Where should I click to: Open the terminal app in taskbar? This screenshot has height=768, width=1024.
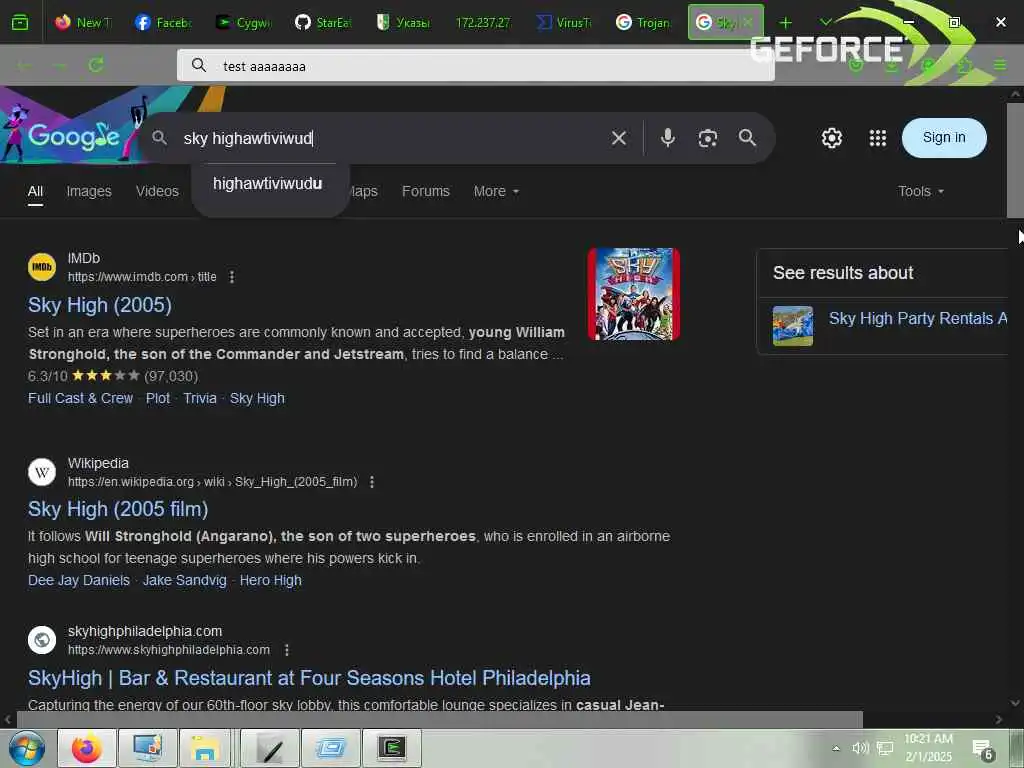point(392,748)
